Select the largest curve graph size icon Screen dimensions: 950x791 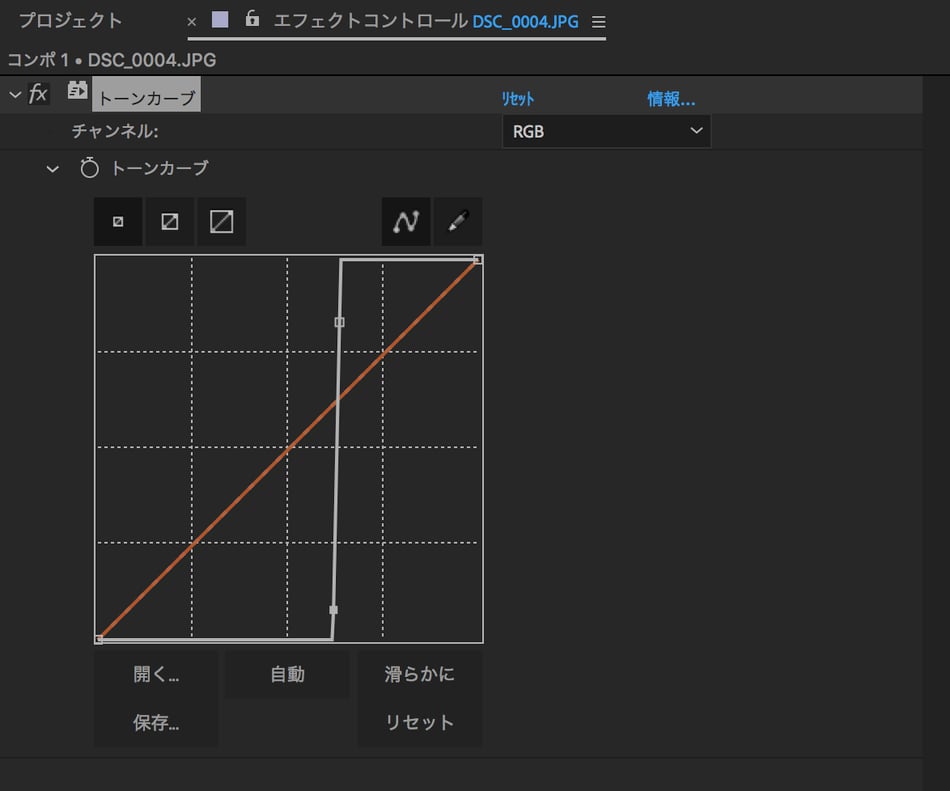[x=221, y=222]
